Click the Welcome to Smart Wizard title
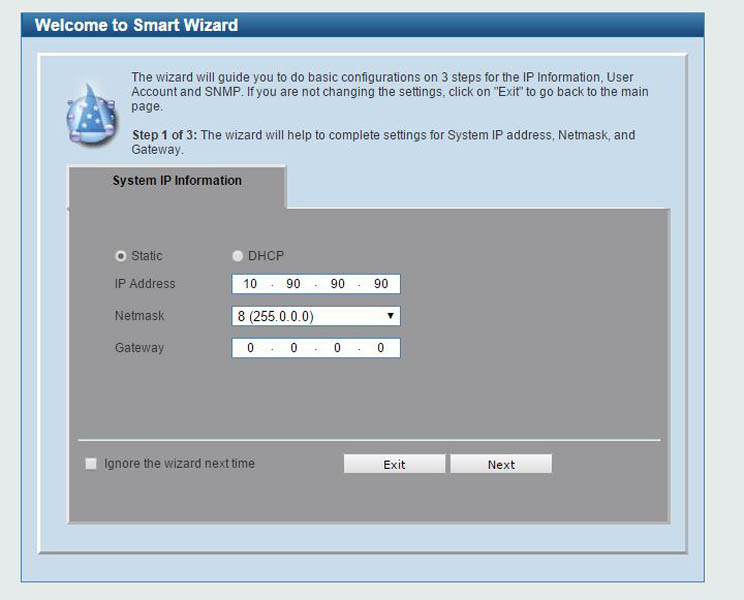 [x=136, y=25]
